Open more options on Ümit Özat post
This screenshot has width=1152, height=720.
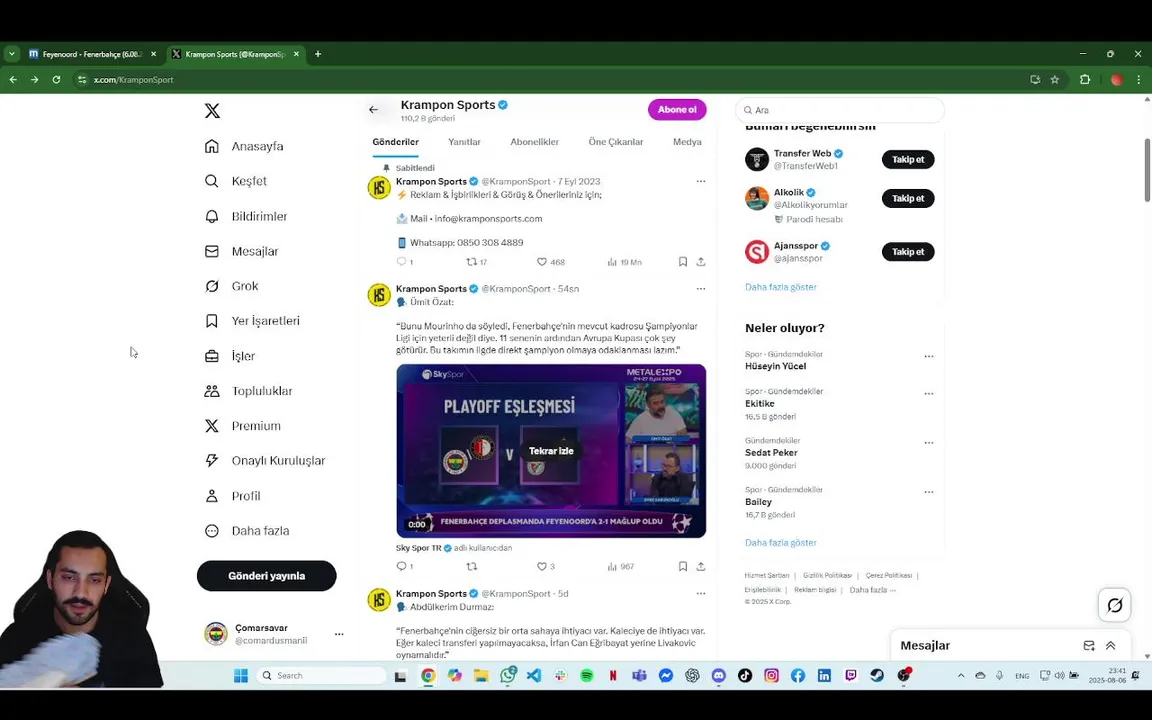[701, 289]
